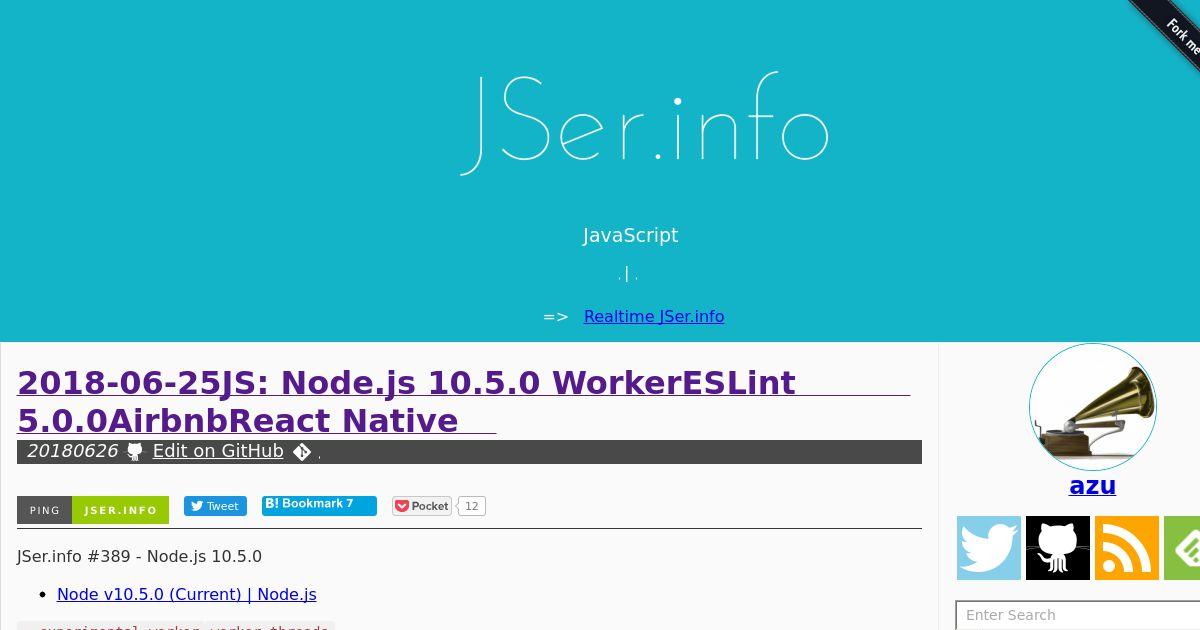Click the Tweet button

[x=215, y=506]
